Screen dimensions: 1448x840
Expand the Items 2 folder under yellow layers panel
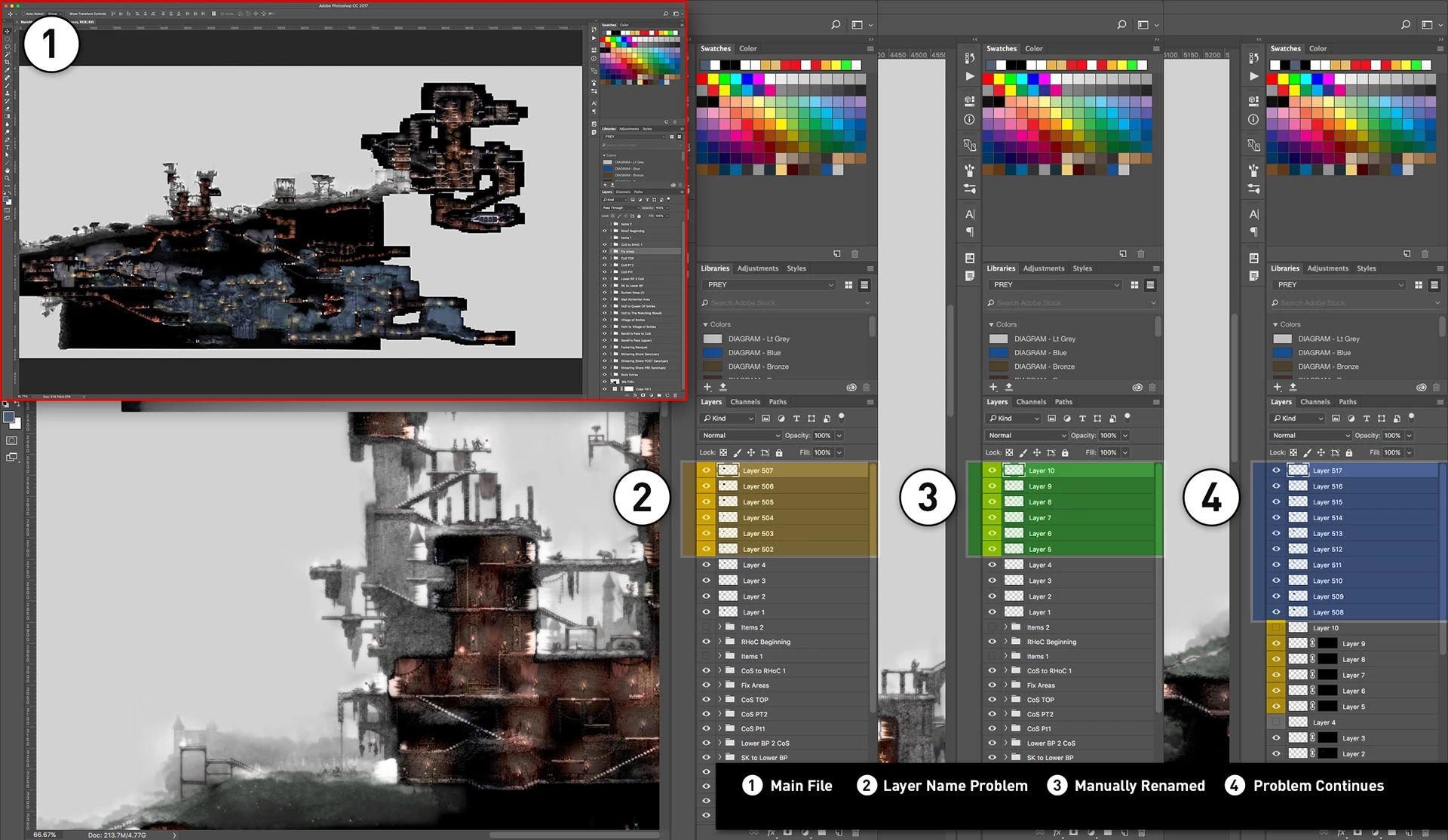click(x=719, y=627)
